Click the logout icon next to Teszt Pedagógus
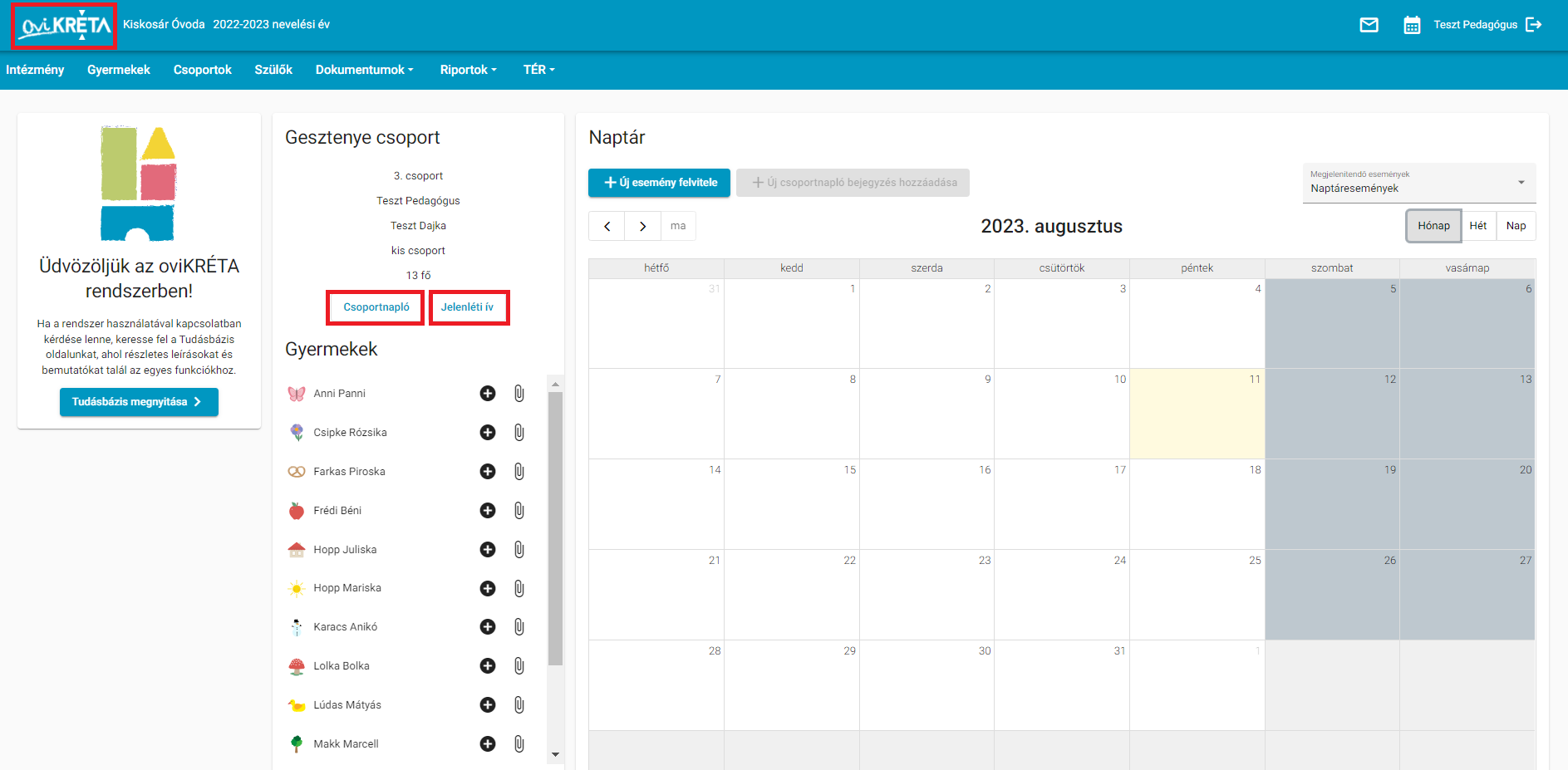Screen dimensions: 1568x770 (1534, 25)
